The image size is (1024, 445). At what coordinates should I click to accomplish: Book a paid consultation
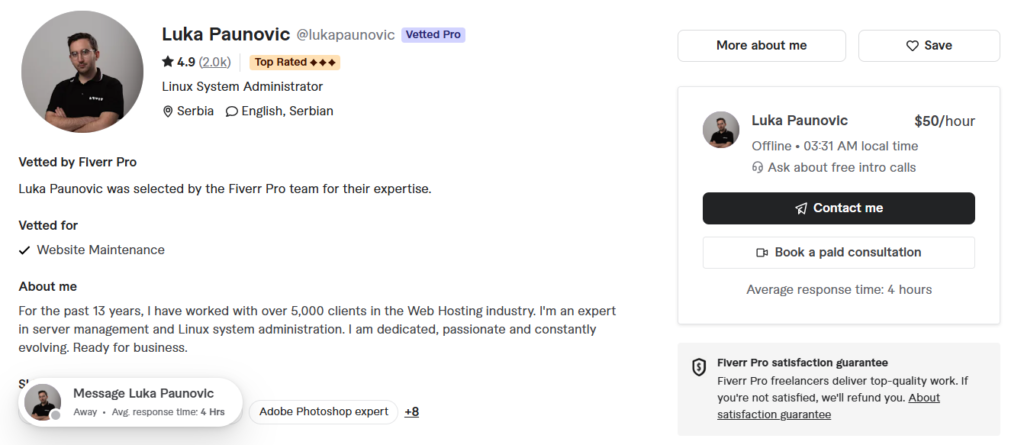pos(839,253)
